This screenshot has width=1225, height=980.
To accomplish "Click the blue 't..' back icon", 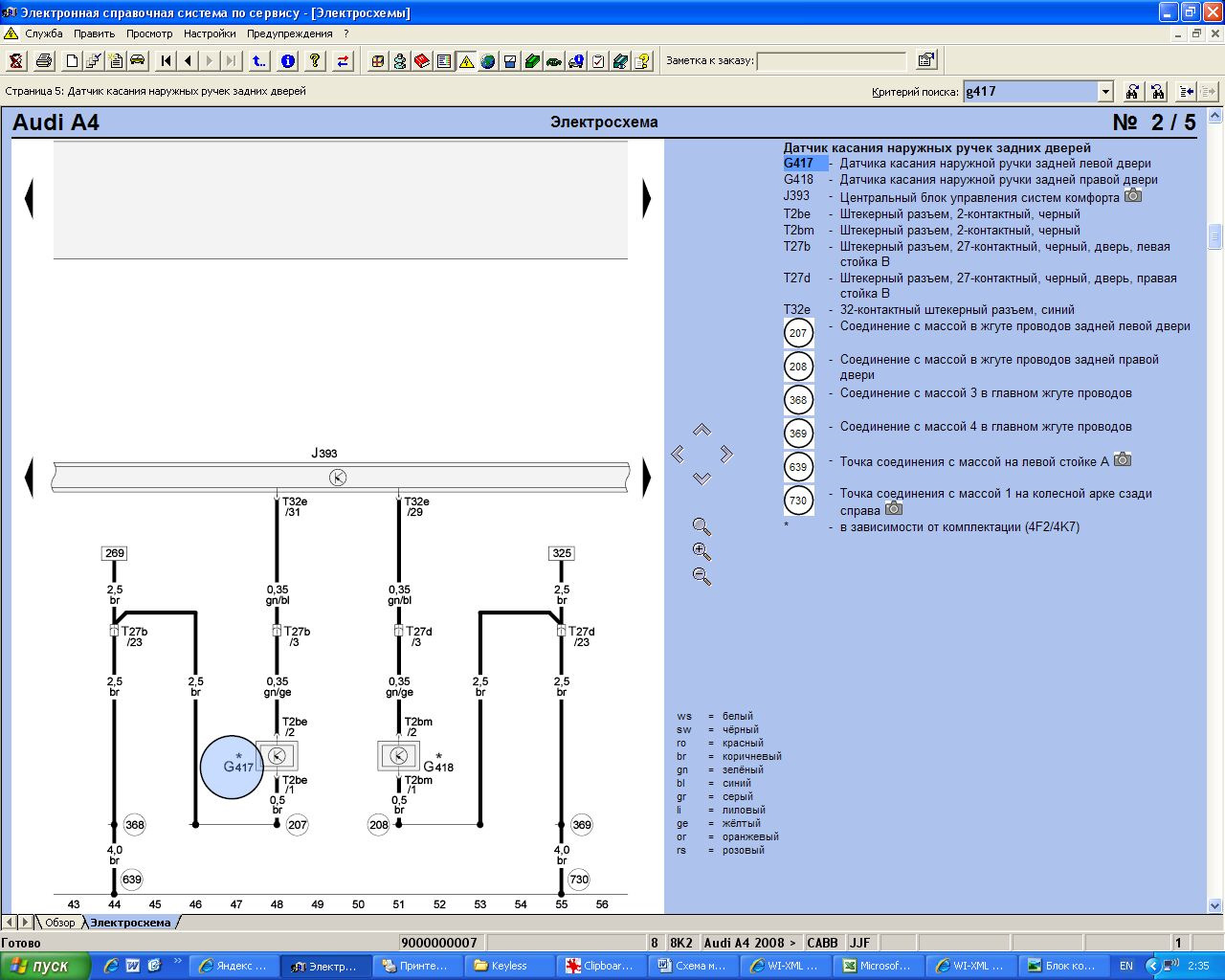I will coord(259,61).
